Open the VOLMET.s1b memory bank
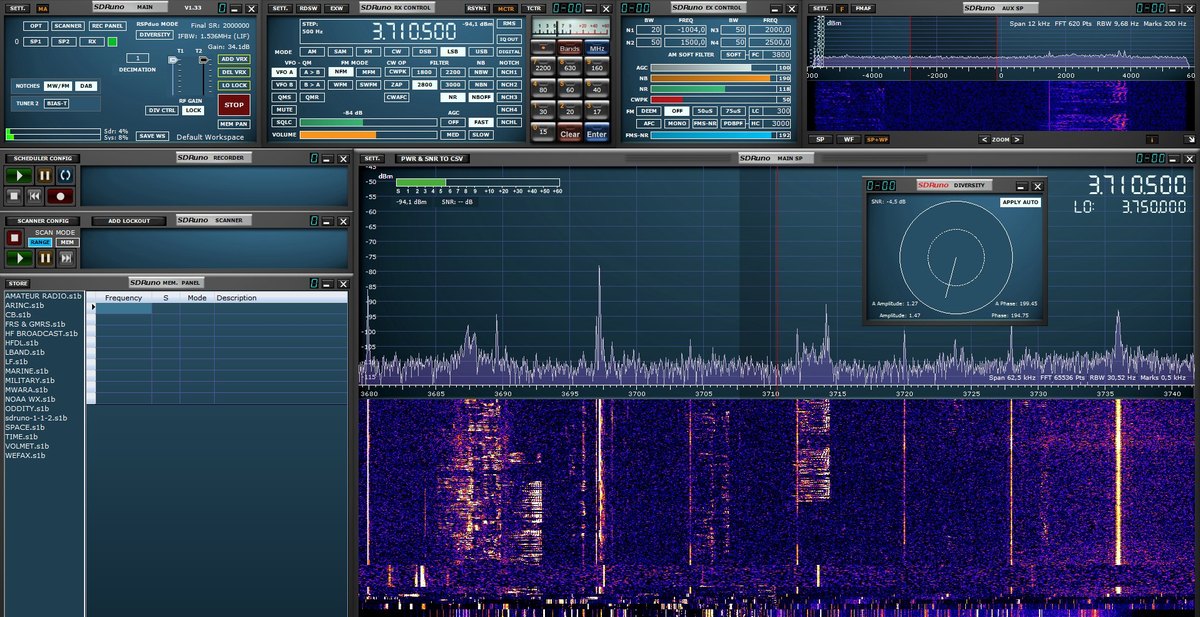Screen dimensions: 1200x617 tap(27, 446)
